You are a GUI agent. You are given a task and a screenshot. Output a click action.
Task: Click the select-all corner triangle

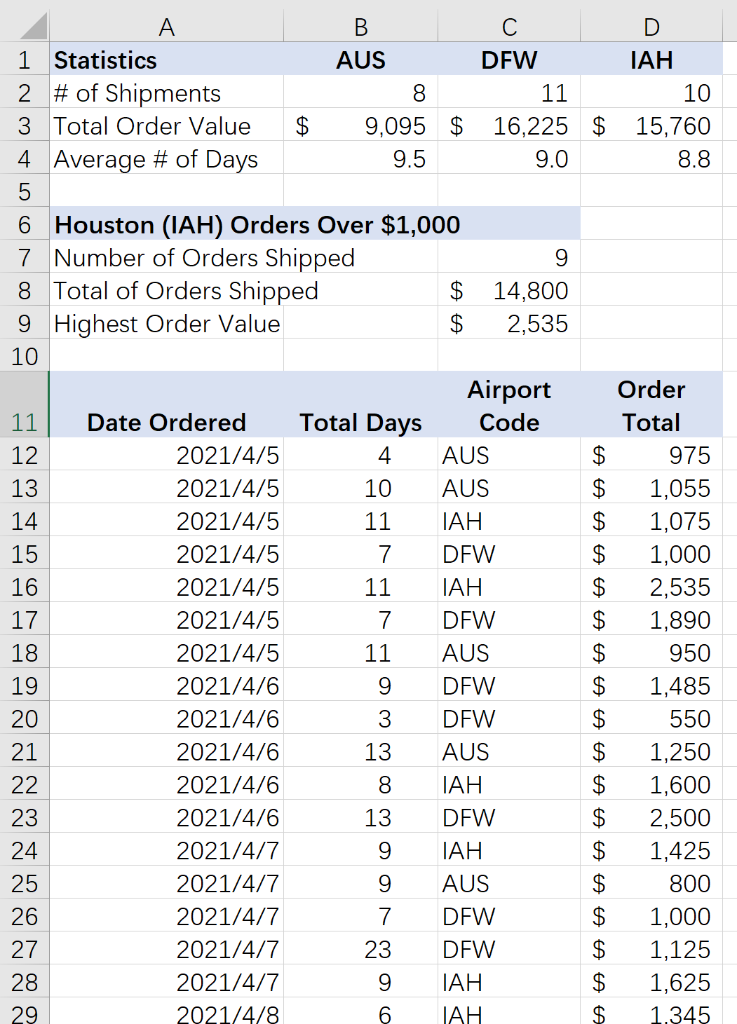point(25,27)
